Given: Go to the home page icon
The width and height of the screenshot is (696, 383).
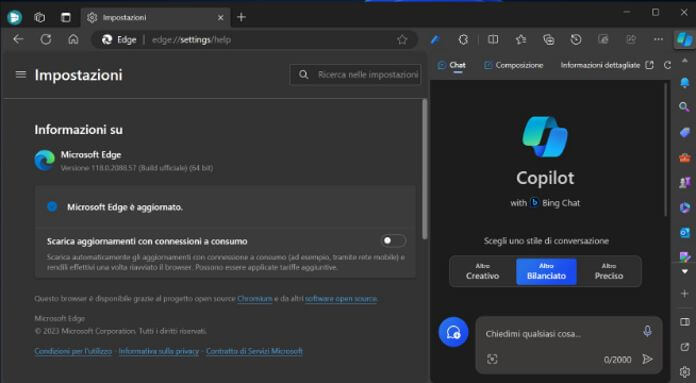Looking at the screenshot, I should click(x=73, y=39).
